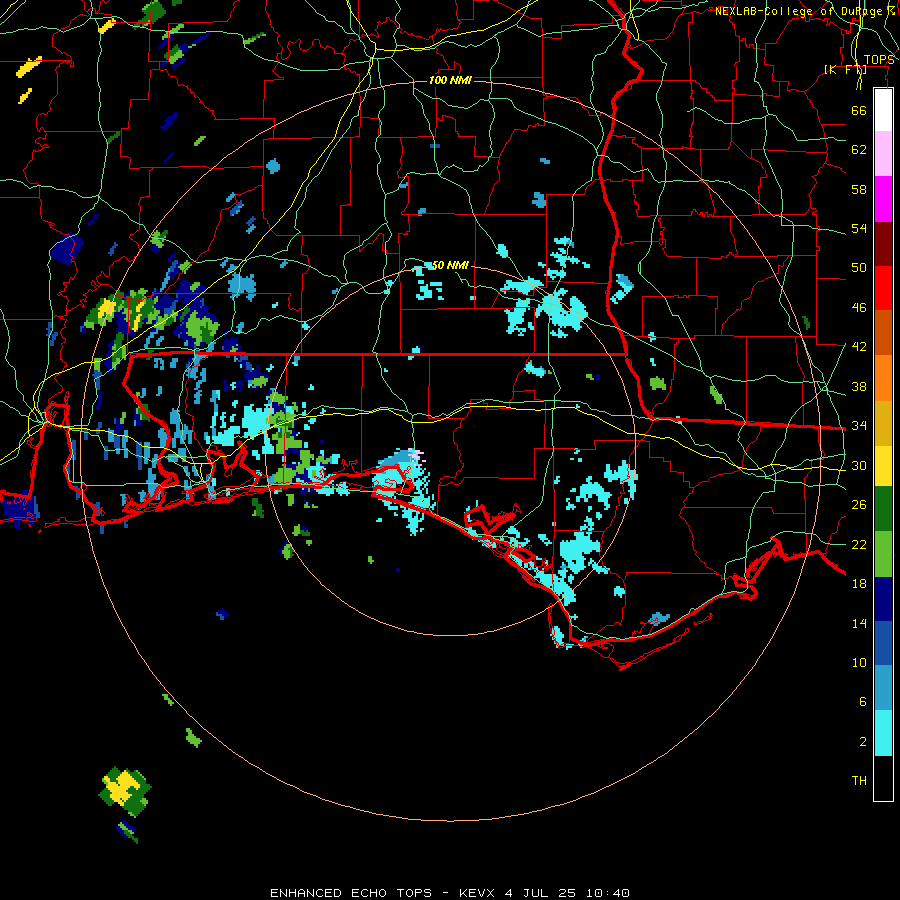Click legend value "38"
This screenshot has height=900, width=900.
pos(859,386)
